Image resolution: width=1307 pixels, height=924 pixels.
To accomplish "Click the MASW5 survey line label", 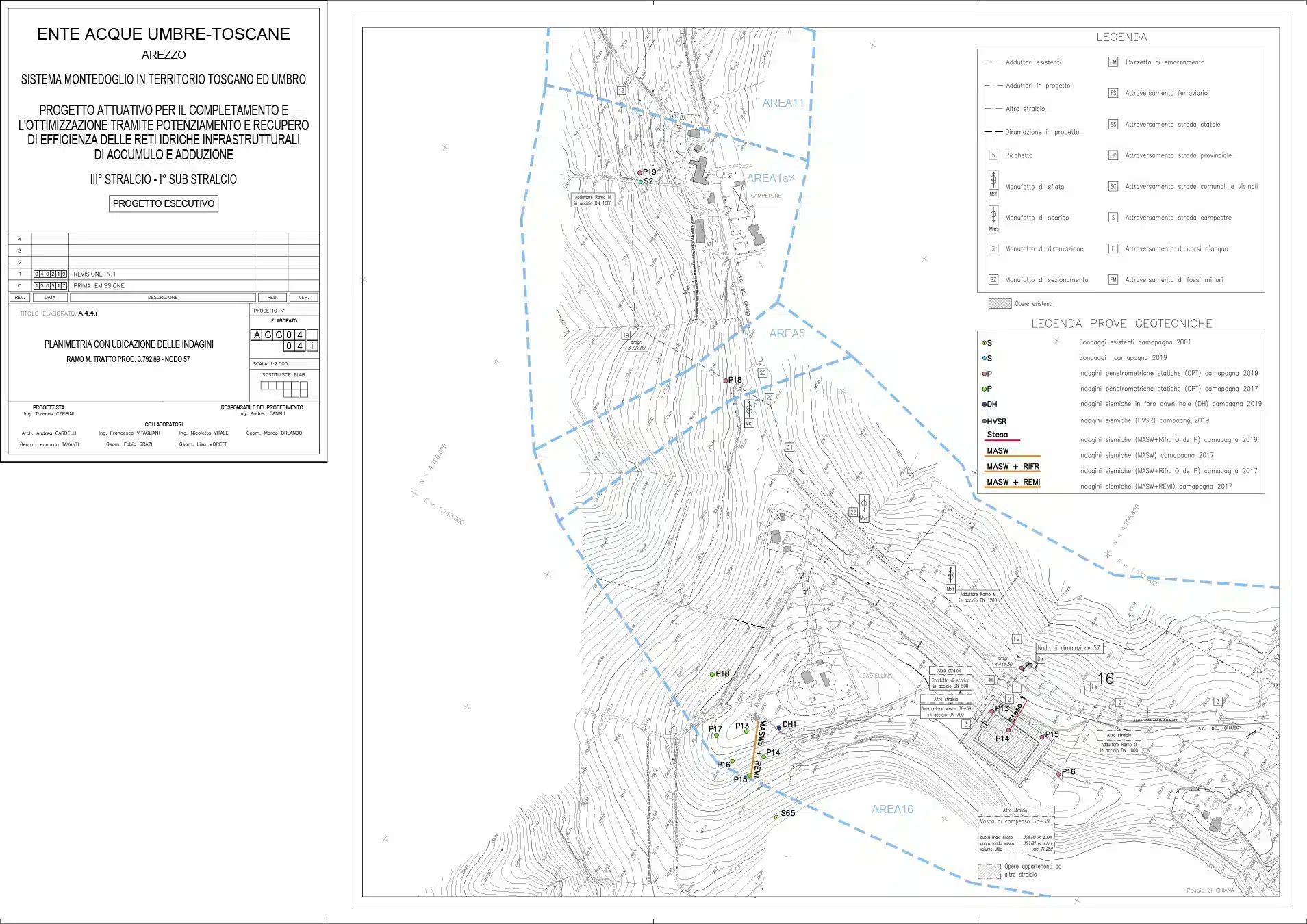I will coord(762,732).
